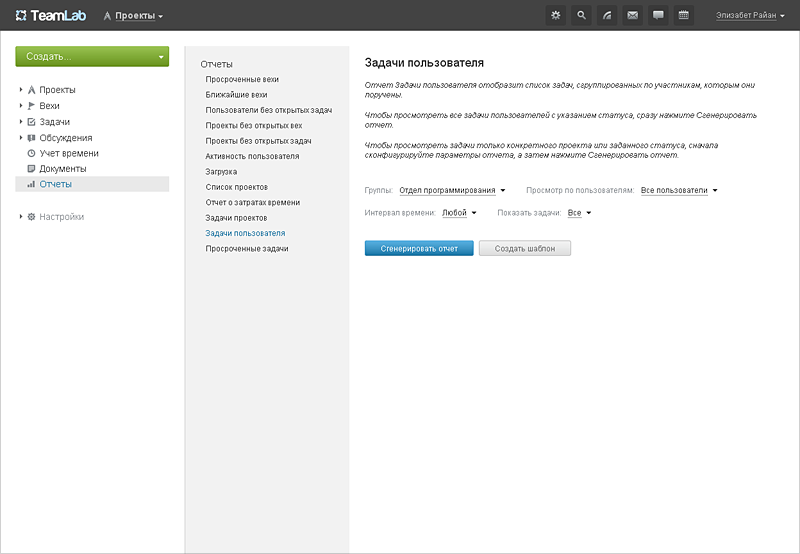Click the Отчеты chart icon

[x=31, y=184]
